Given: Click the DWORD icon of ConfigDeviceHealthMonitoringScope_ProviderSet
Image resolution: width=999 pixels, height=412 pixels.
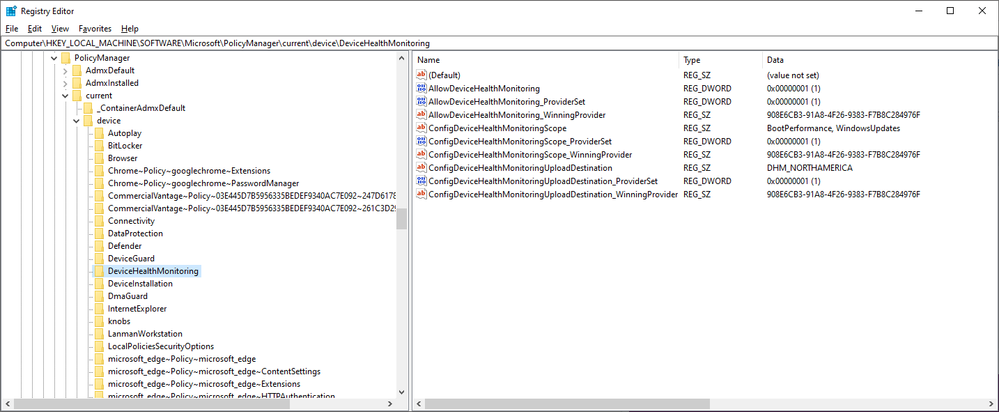Looking at the screenshot, I should click(x=421, y=141).
